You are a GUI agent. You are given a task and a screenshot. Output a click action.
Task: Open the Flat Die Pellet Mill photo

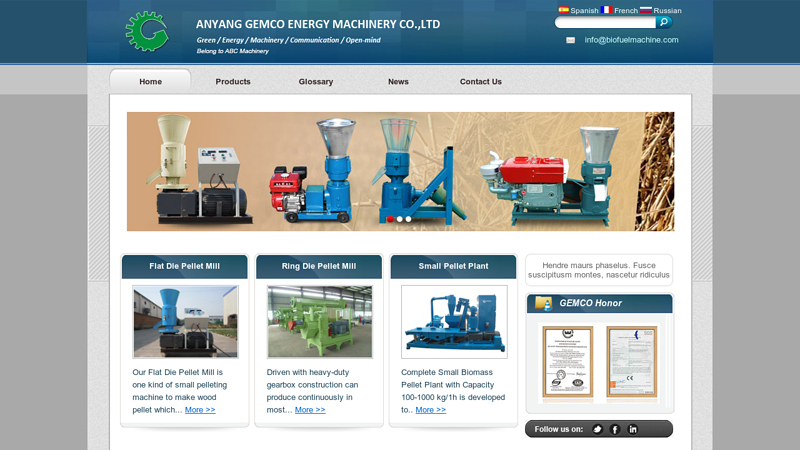[185, 321]
